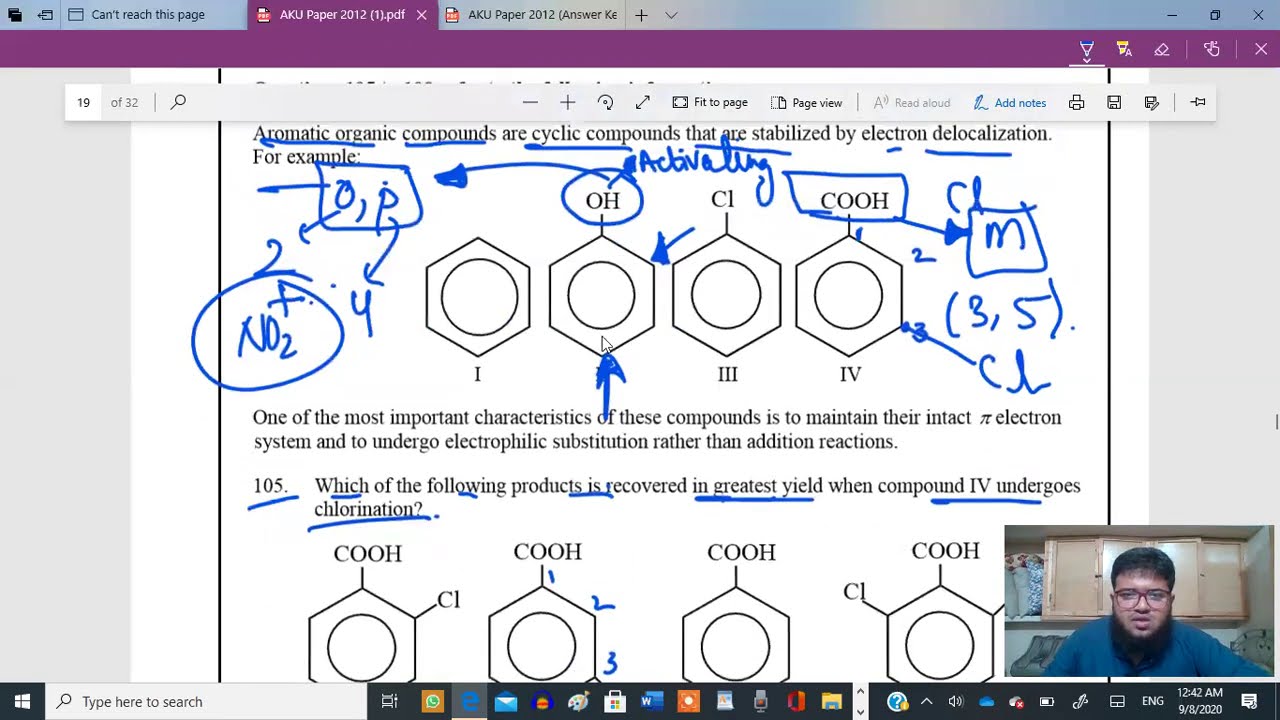Show hidden system tray icons
The height and width of the screenshot is (720, 1280).
coord(926,701)
